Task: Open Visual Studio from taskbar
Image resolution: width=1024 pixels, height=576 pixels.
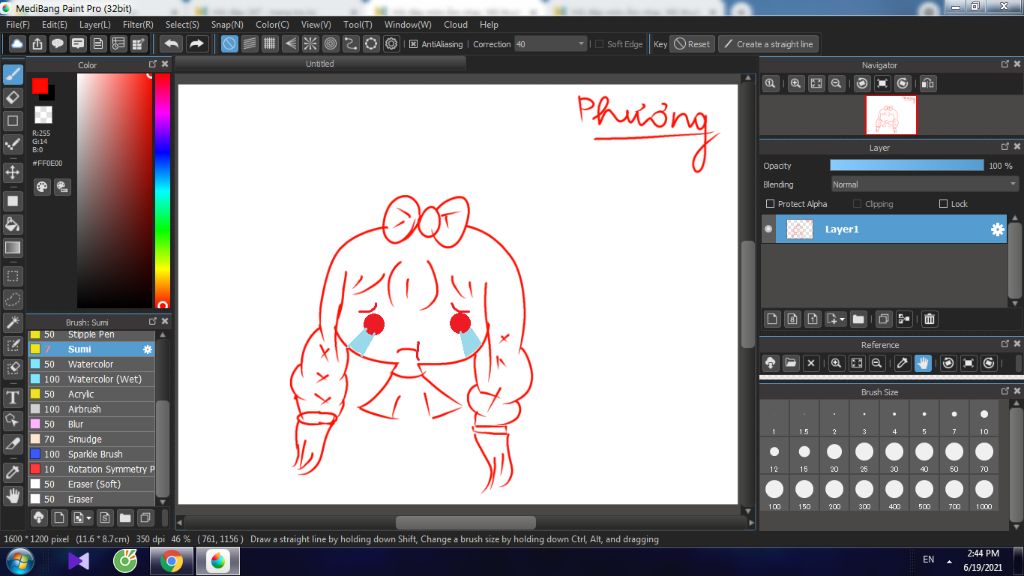Action: pos(78,561)
